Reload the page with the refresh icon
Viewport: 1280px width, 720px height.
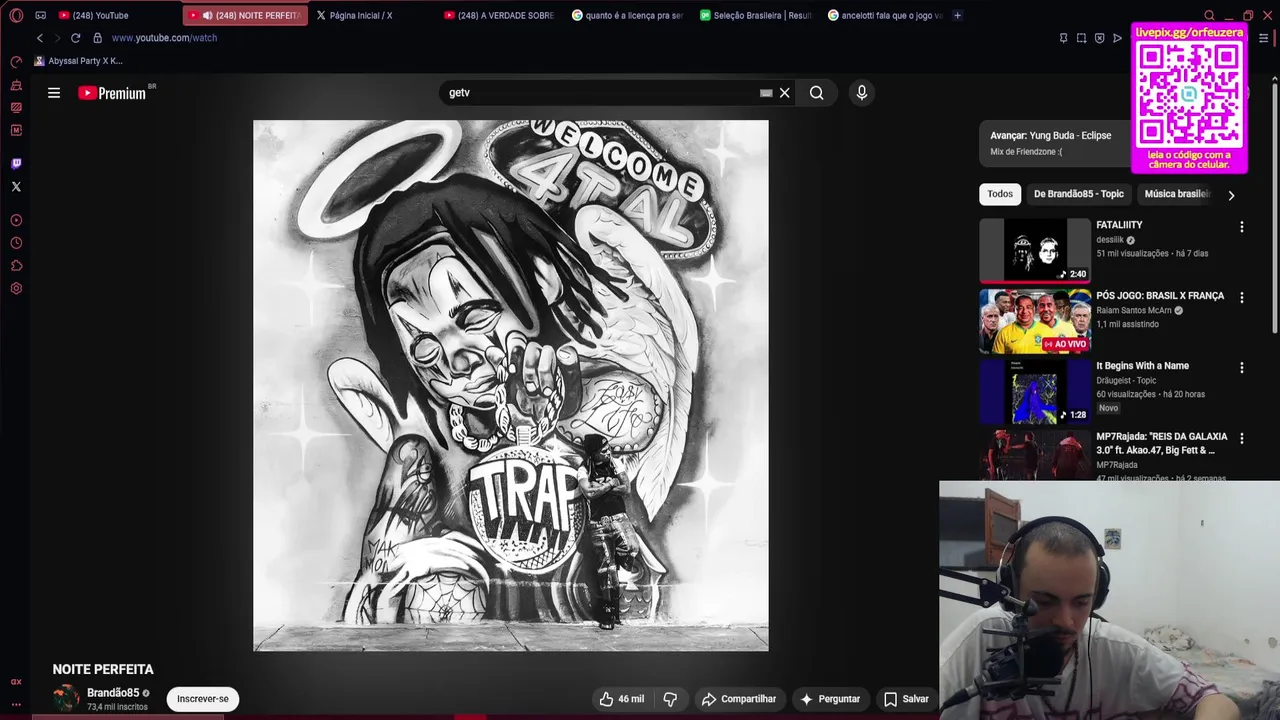(x=75, y=38)
